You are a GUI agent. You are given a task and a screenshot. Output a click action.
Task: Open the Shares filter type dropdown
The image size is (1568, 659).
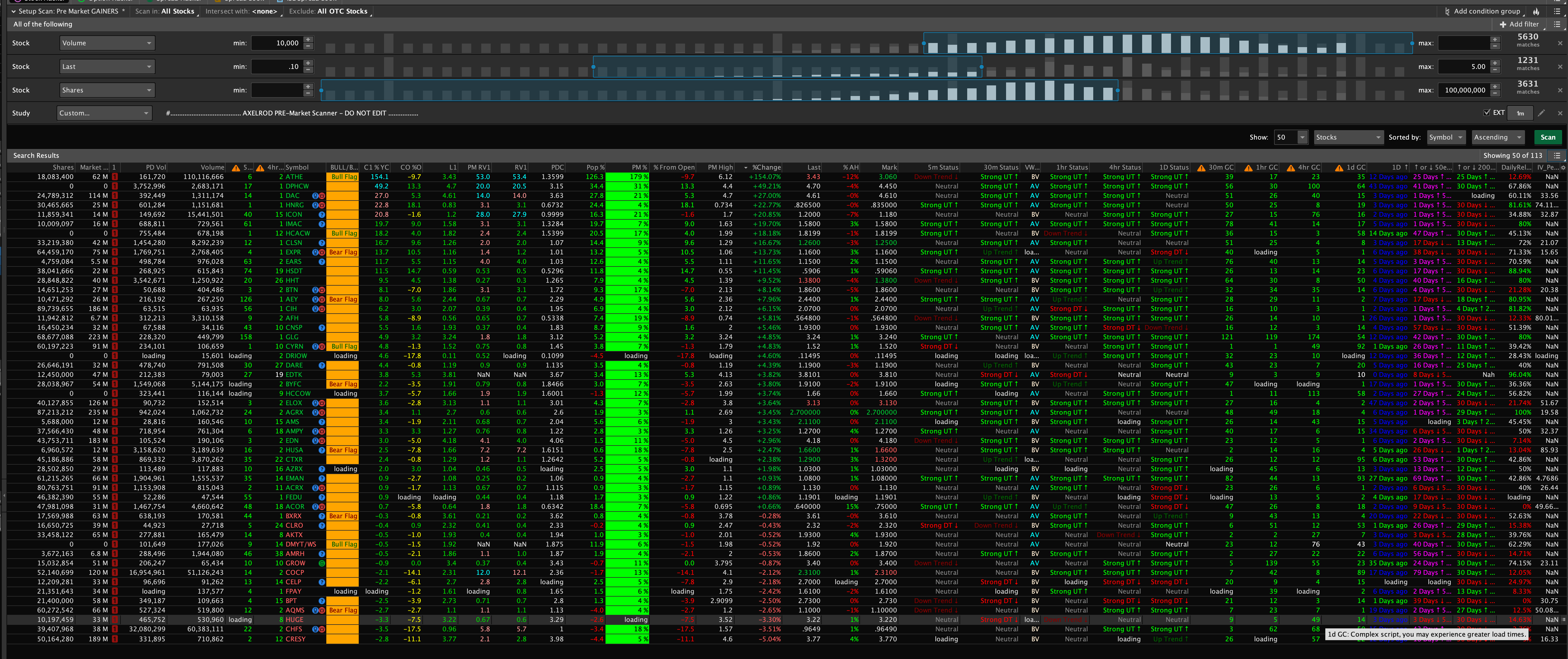(x=108, y=91)
